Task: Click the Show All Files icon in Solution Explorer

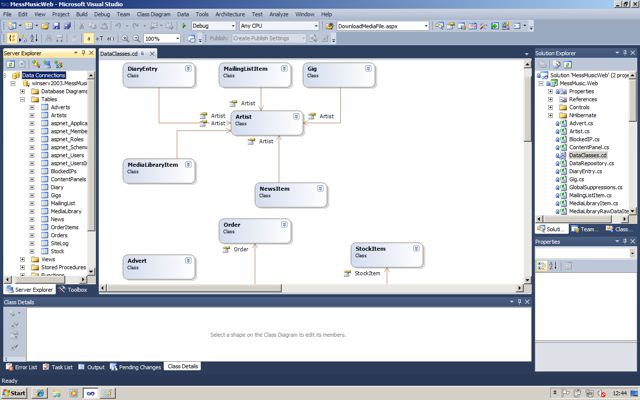Action: click(x=556, y=64)
